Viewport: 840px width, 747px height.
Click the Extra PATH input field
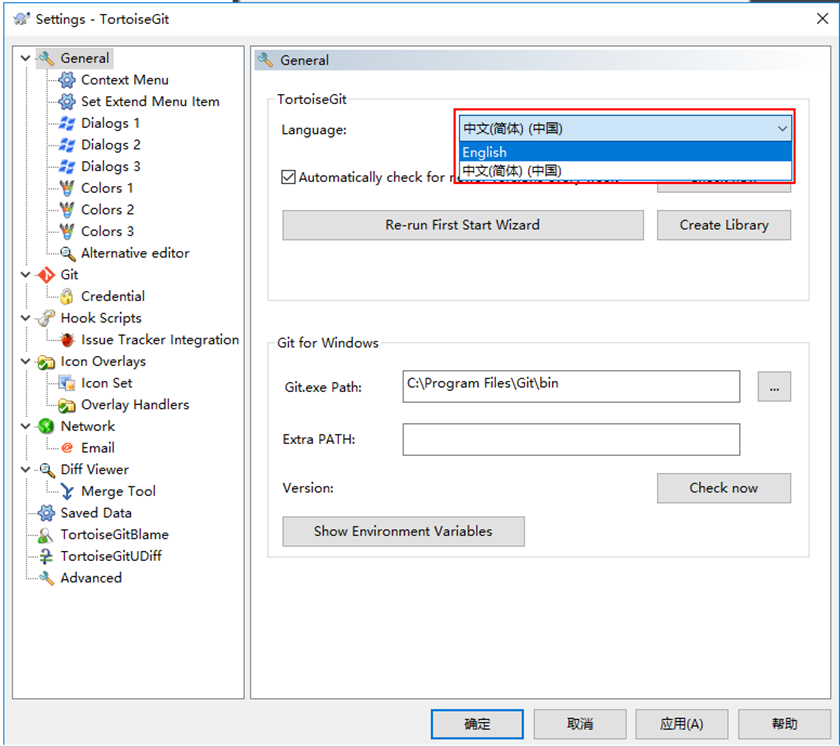click(571, 439)
